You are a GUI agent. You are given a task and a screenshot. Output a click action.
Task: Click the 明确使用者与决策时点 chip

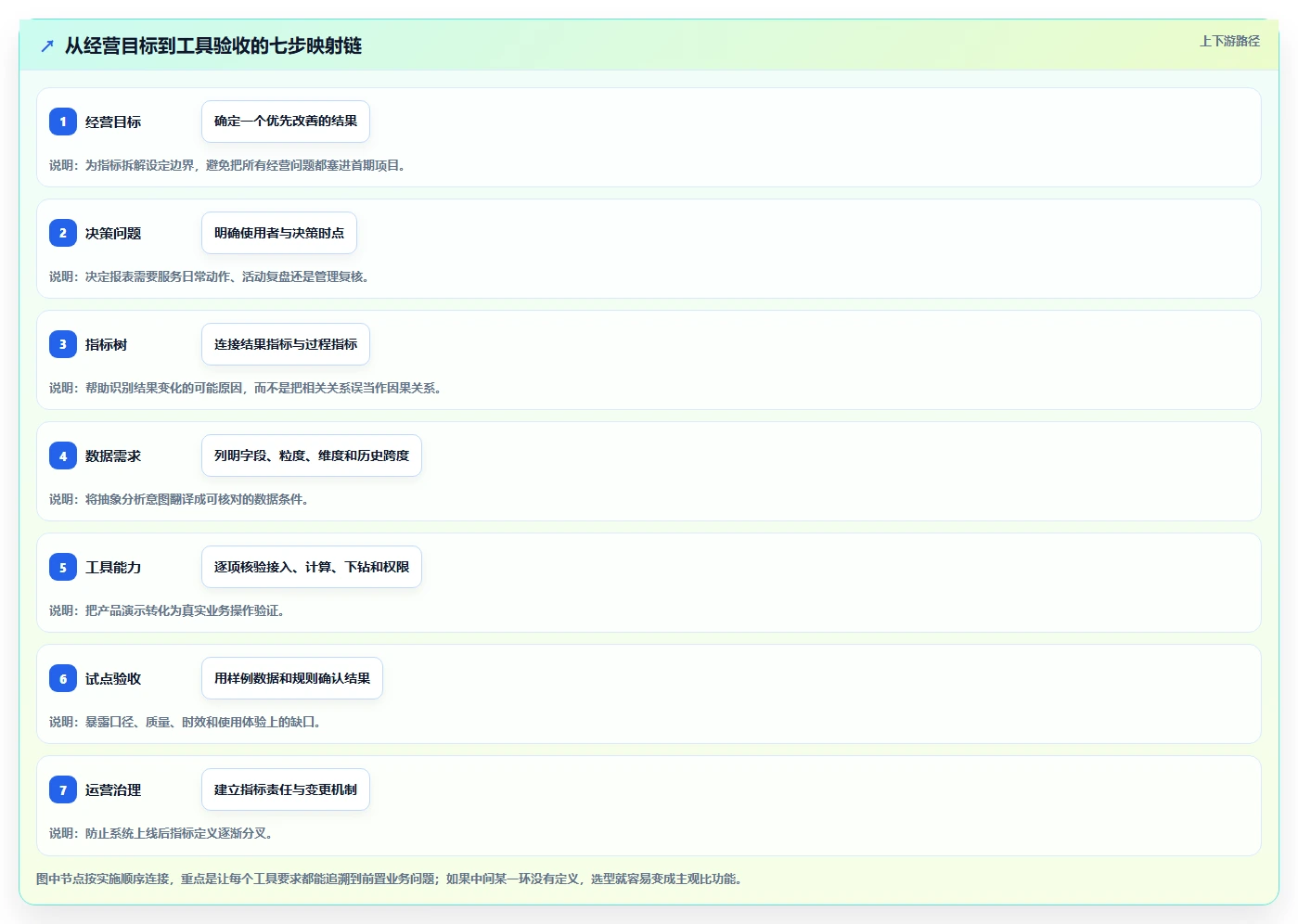pyautogui.click(x=279, y=233)
